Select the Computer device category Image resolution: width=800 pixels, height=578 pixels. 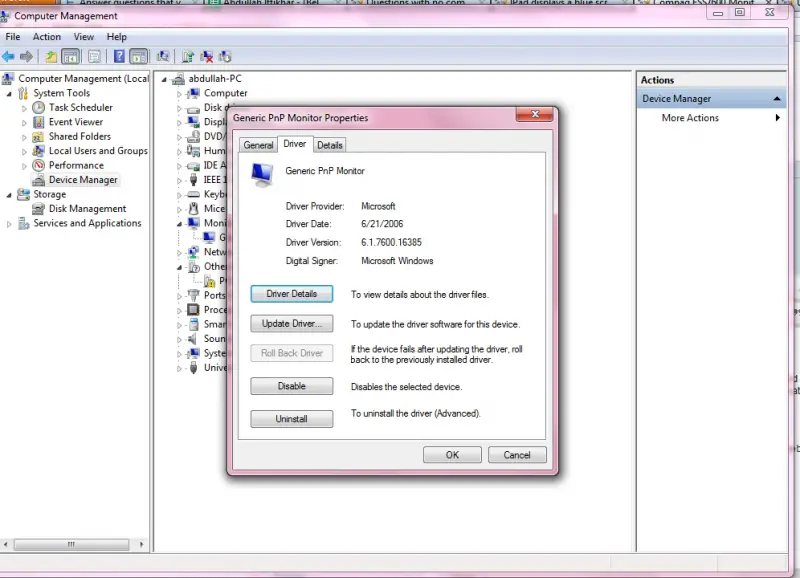pos(226,93)
